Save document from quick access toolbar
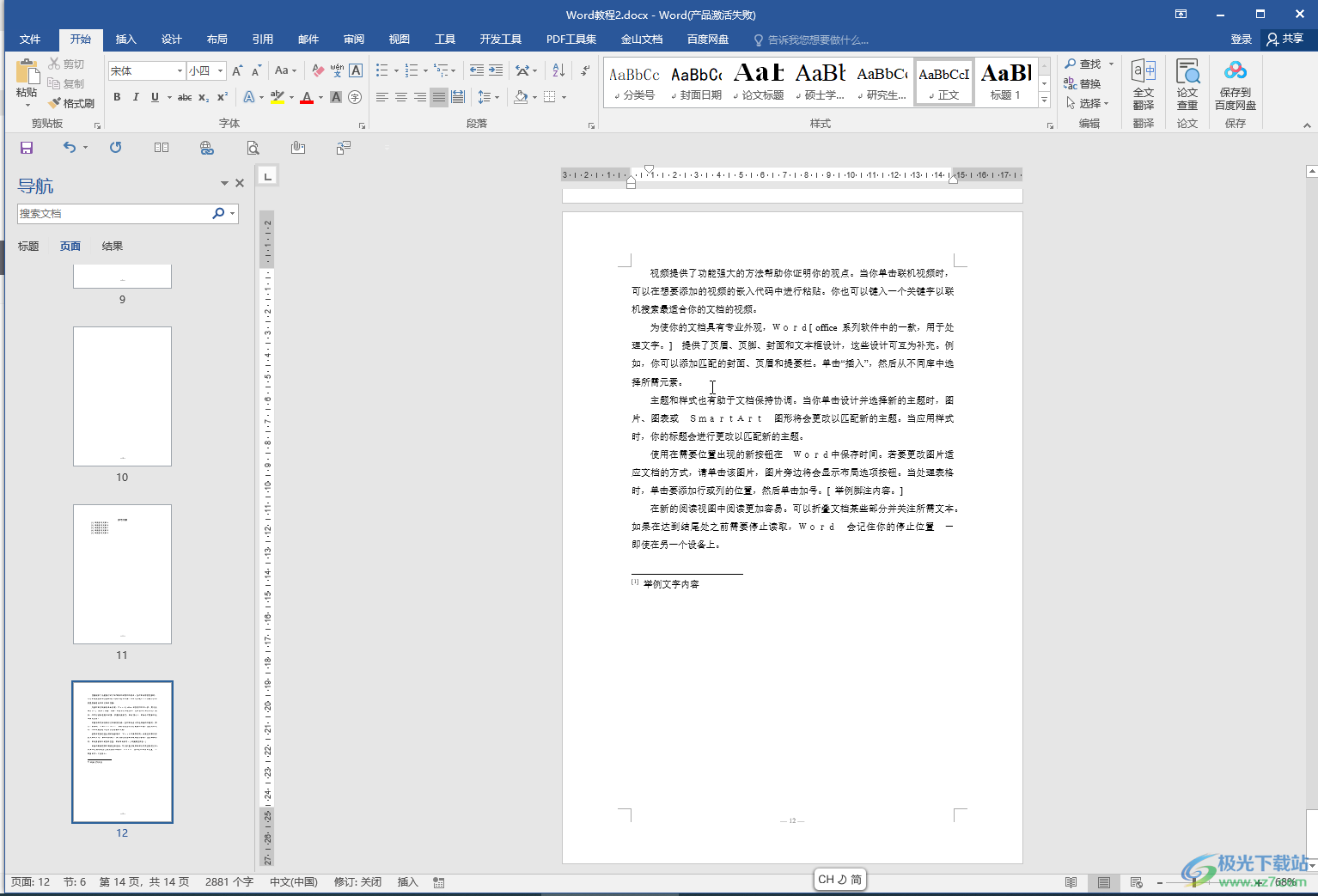Viewport: 1318px width, 896px height. point(27,148)
